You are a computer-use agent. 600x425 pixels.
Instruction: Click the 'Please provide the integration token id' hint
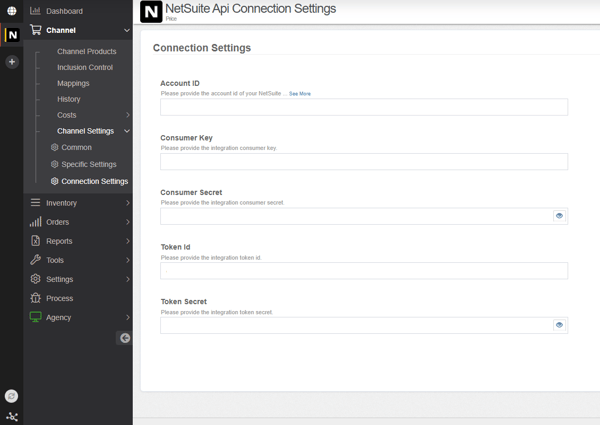[211, 258]
